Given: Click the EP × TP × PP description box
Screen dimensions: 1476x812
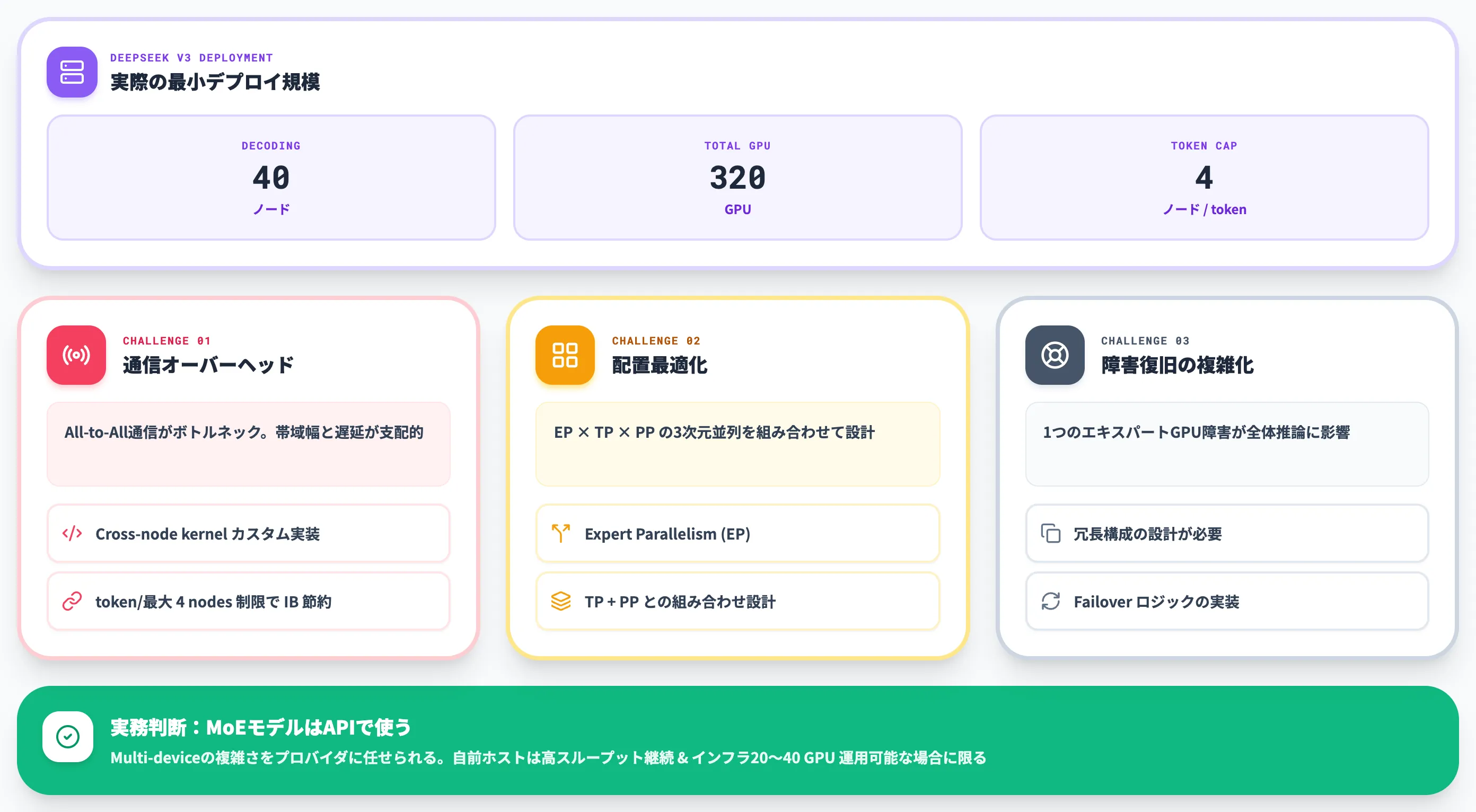Looking at the screenshot, I should tap(738, 444).
